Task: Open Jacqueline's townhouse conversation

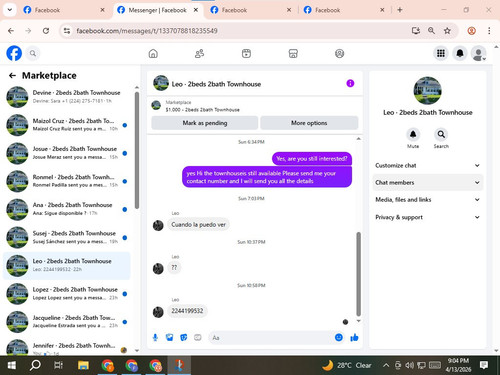Action: point(67,322)
